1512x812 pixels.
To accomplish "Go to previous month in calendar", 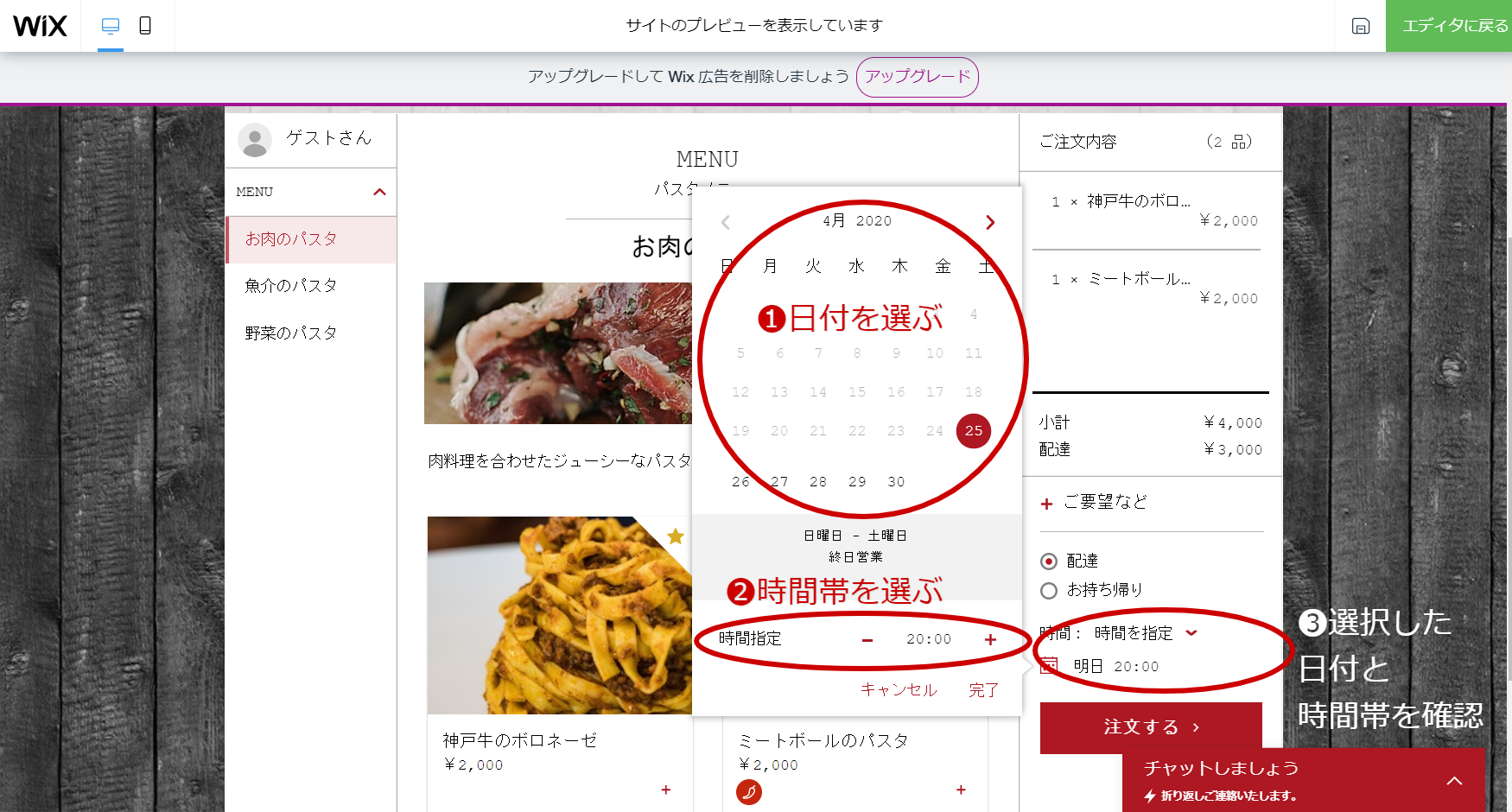I will [726, 222].
